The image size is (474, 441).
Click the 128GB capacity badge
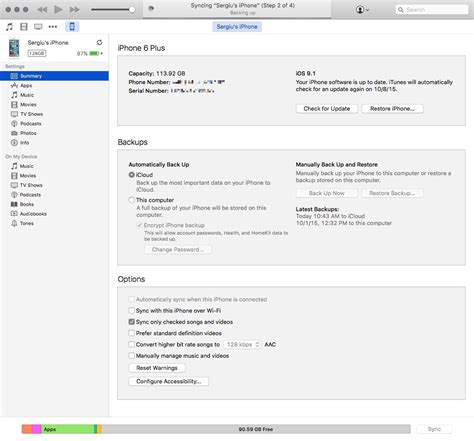coord(37,53)
